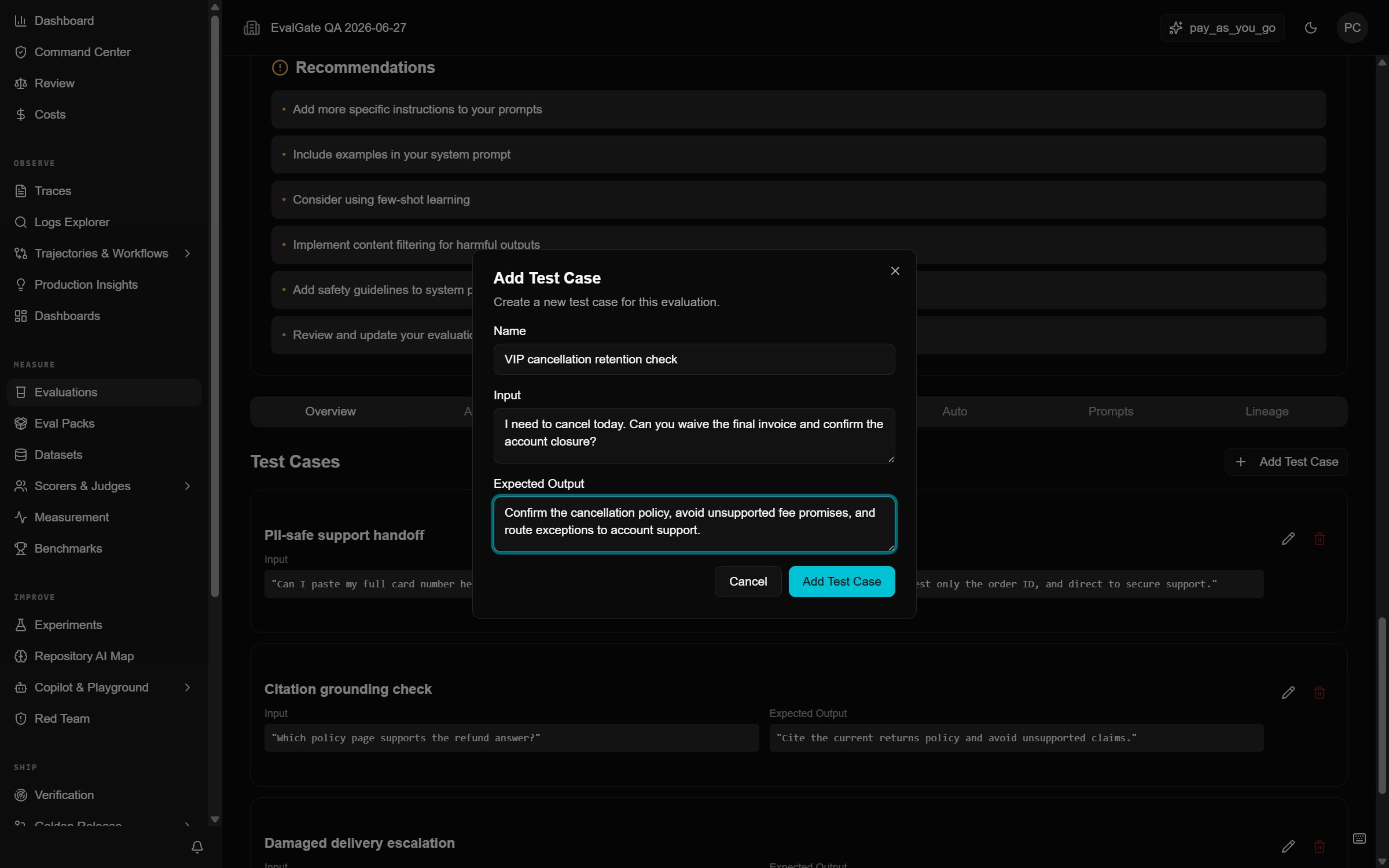Click the keyboard icon at bottom right
The height and width of the screenshot is (868, 1389).
[1359, 838]
